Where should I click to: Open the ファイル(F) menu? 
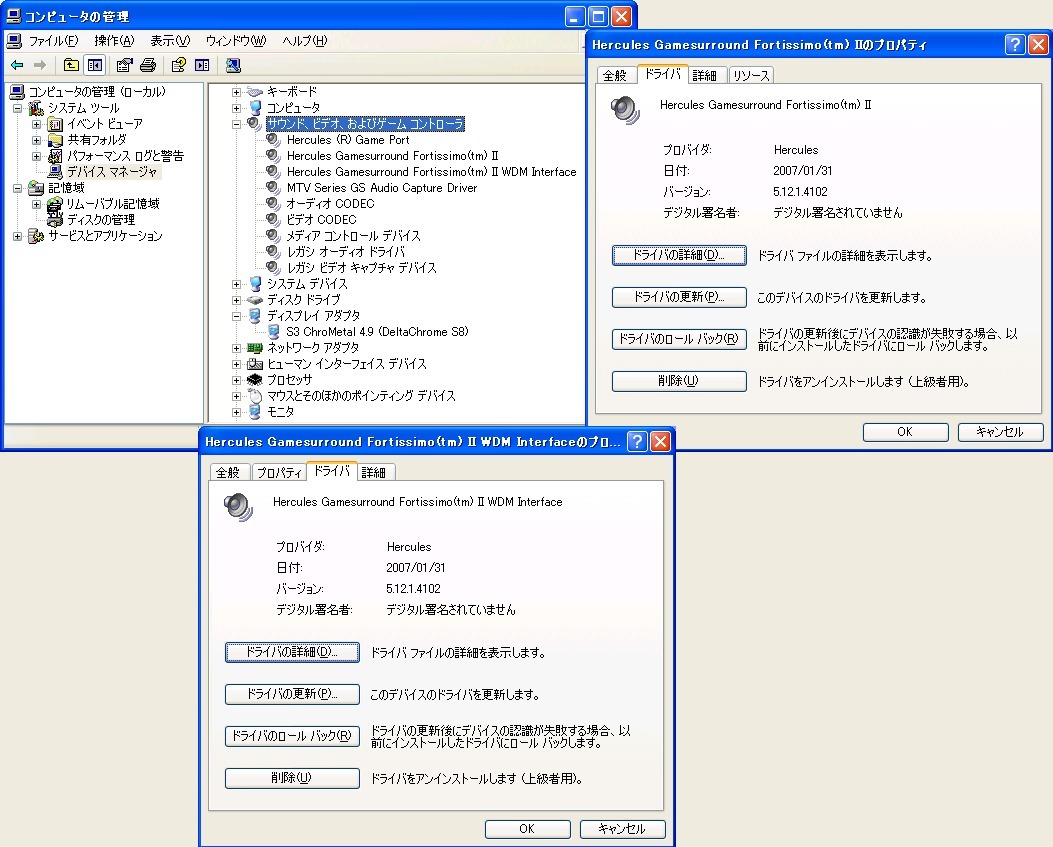[53, 41]
